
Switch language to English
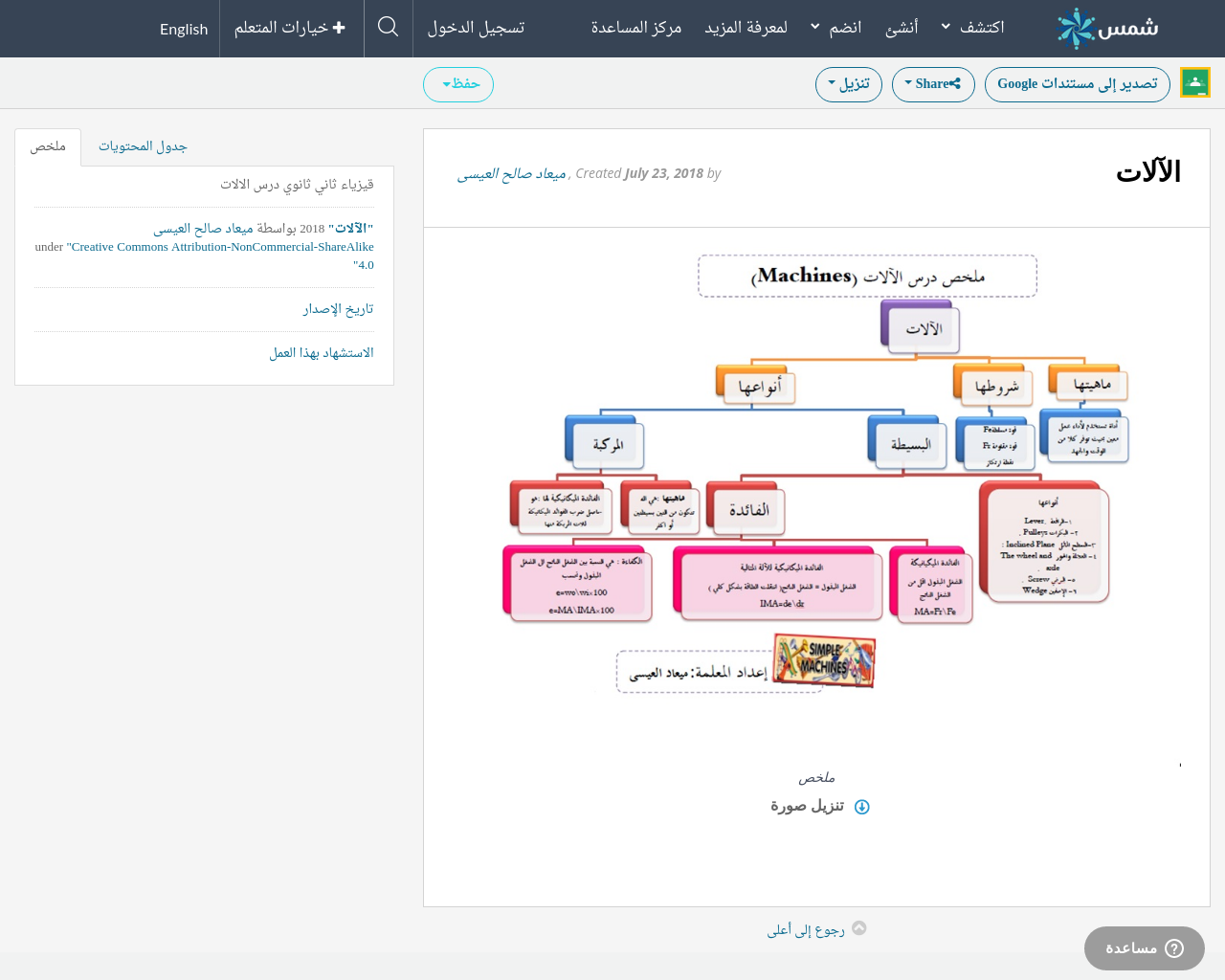click(184, 29)
